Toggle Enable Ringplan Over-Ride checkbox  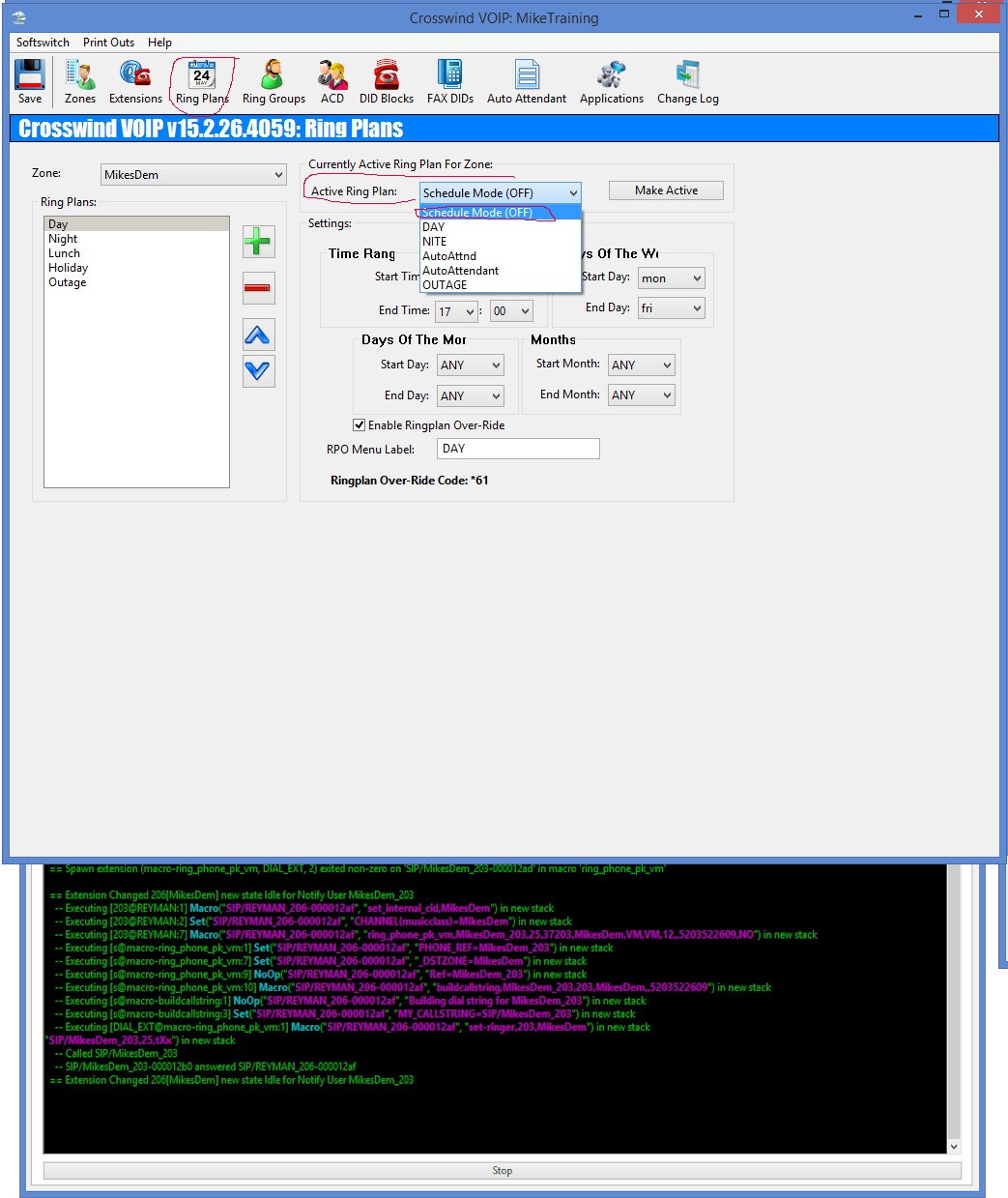click(x=360, y=425)
